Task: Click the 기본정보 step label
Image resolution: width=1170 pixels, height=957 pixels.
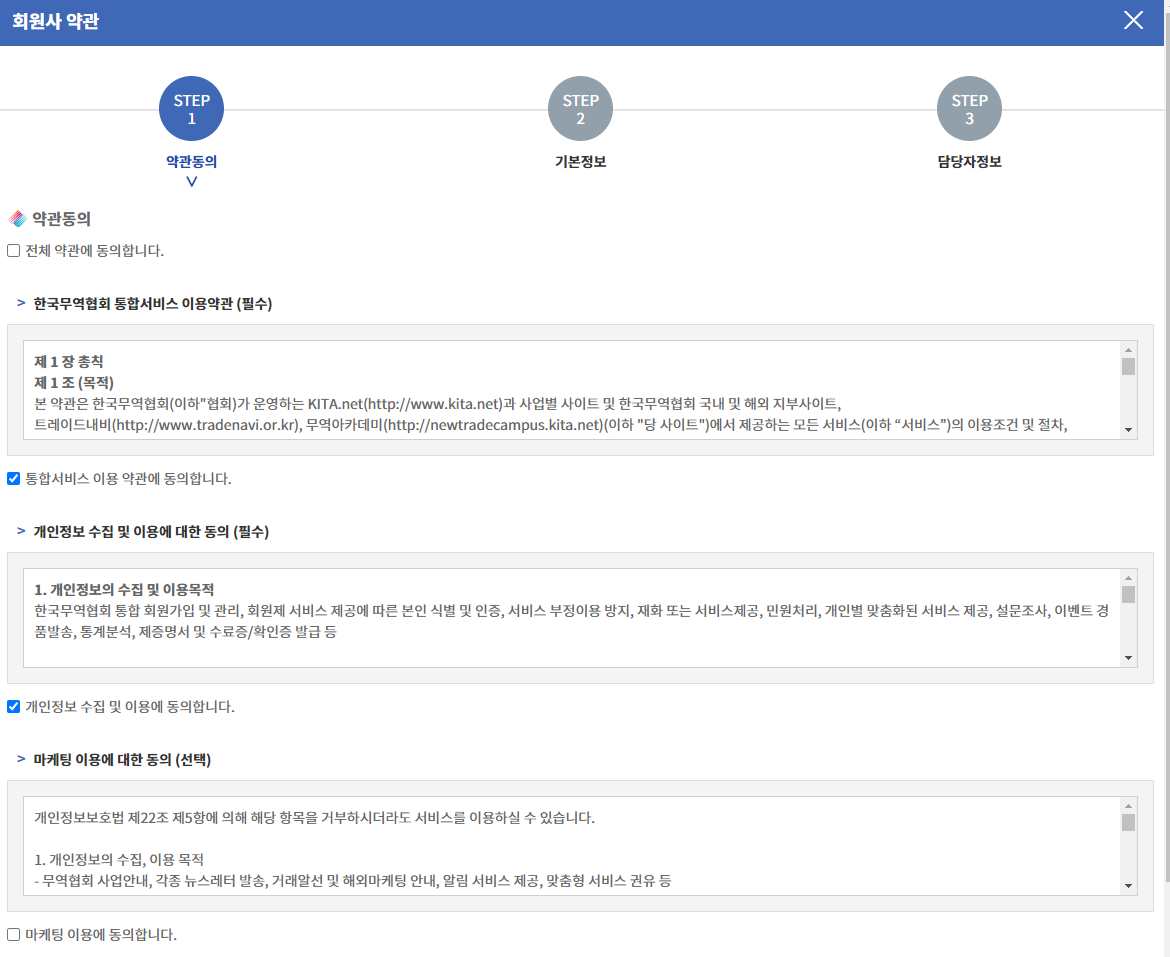Action: pos(581,161)
